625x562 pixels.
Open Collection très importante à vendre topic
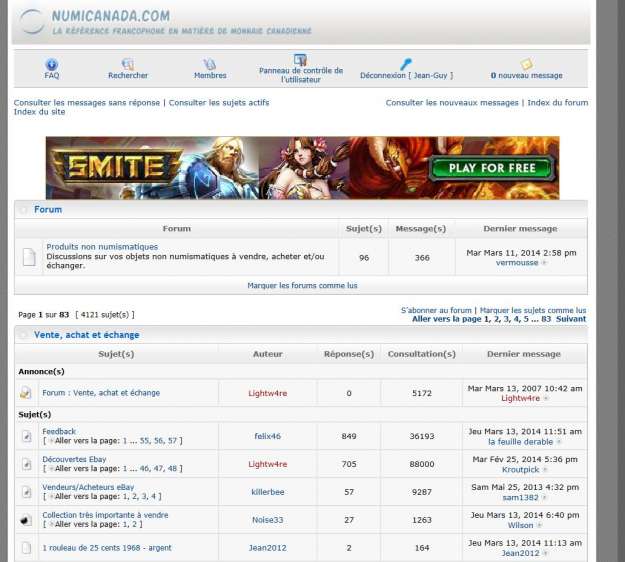tap(105, 515)
